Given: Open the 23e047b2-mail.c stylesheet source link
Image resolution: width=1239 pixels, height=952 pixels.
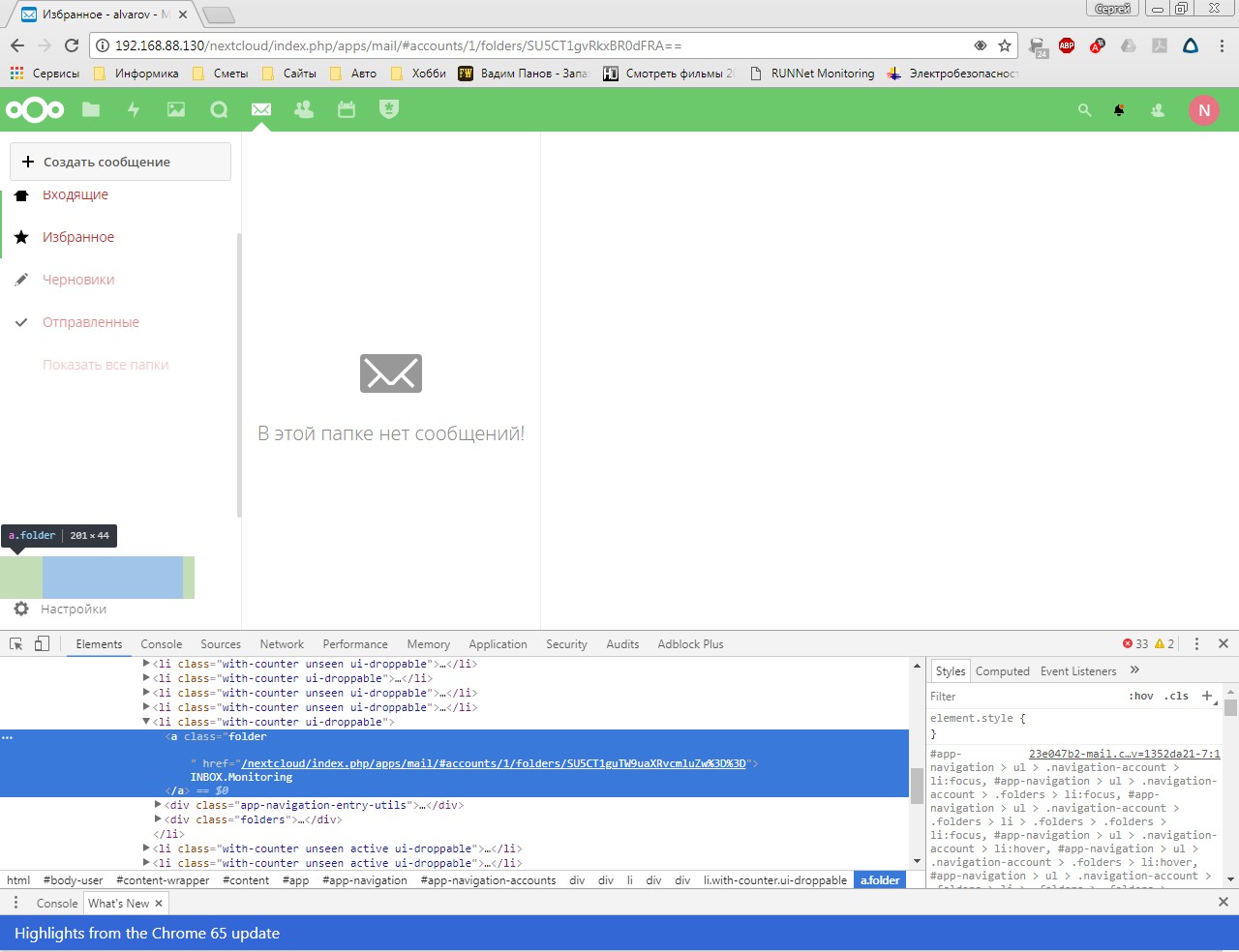Looking at the screenshot, I should click(1124, 754).
